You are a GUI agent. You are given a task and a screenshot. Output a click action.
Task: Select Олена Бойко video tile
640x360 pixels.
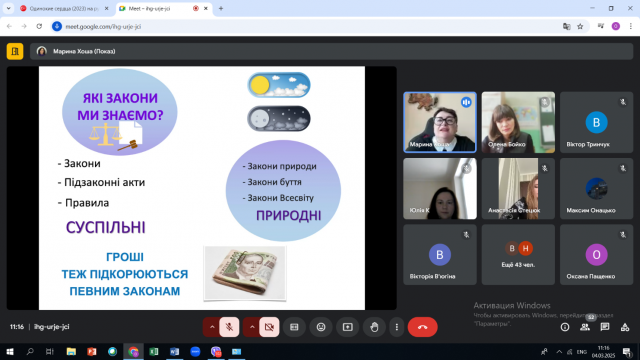coord(518,122)
